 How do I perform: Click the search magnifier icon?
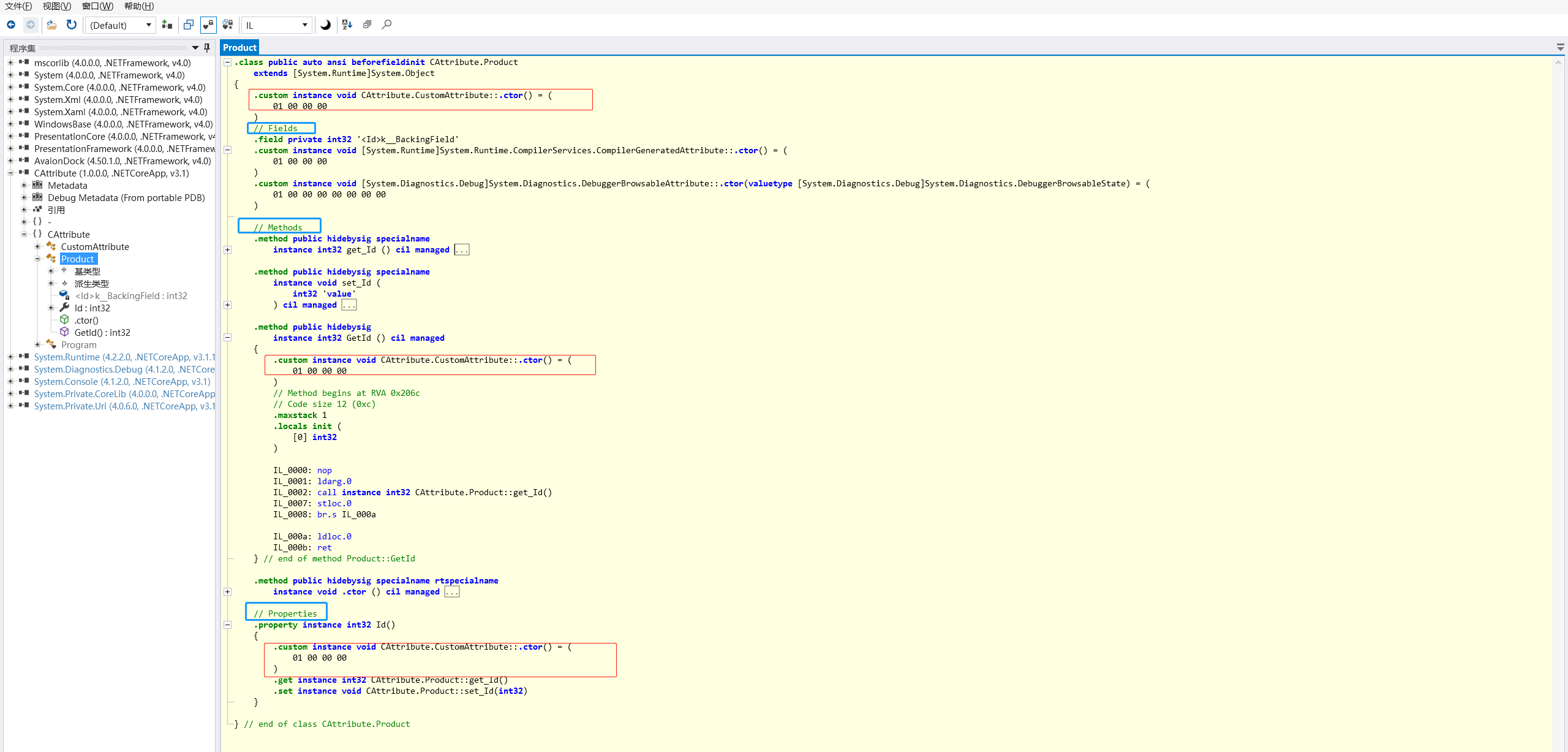tap(386, 25)
